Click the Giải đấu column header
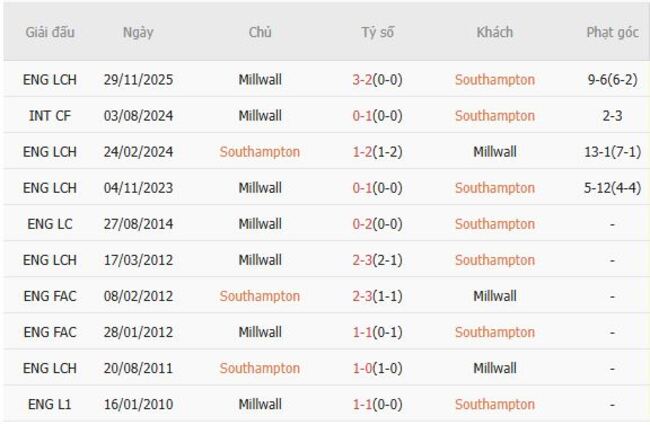This screenshot has width=650, height=425. (x=49, y=32)
